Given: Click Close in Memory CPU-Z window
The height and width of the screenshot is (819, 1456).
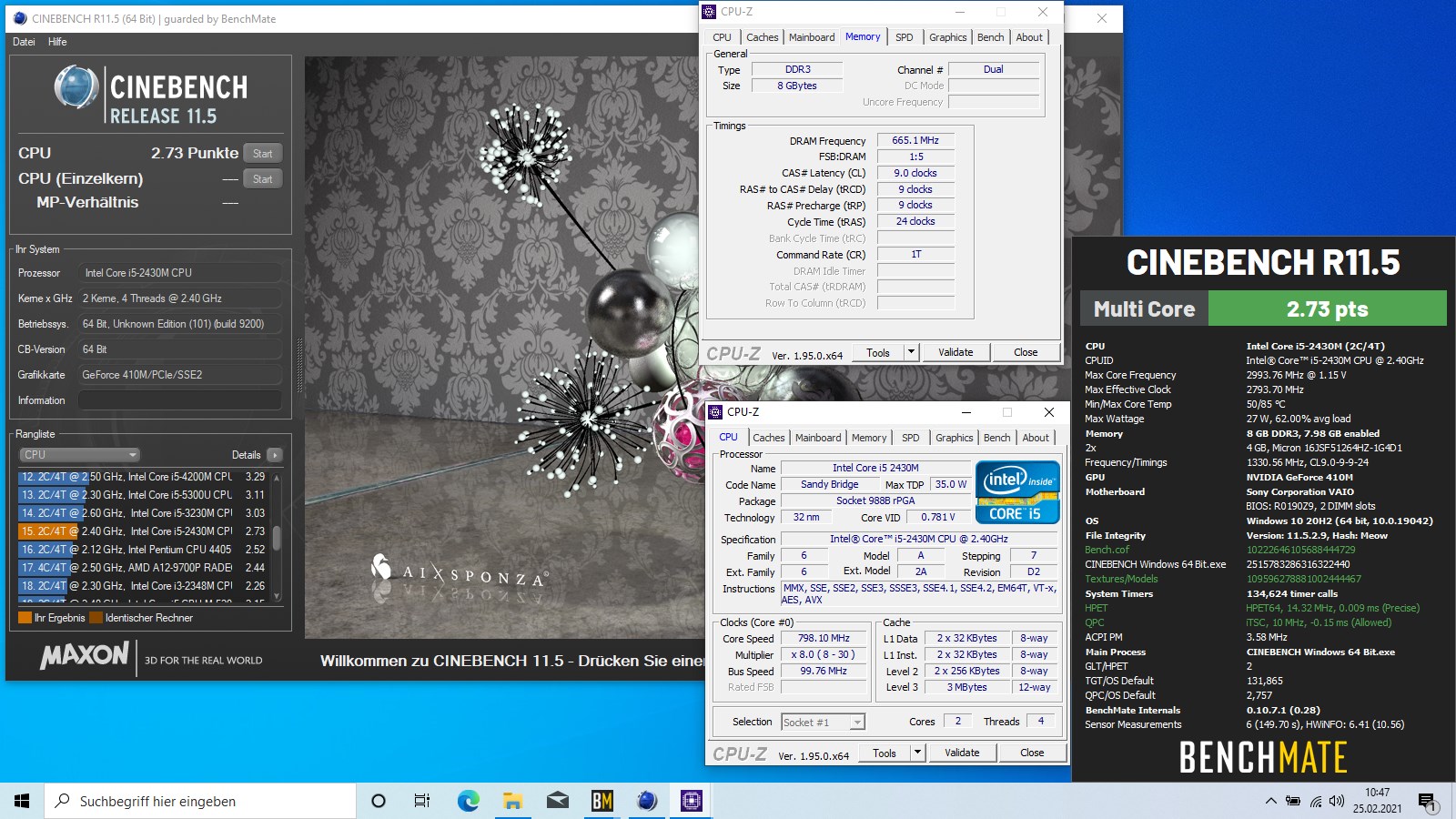Looking at the screenshot, I should coord(1026,352).
